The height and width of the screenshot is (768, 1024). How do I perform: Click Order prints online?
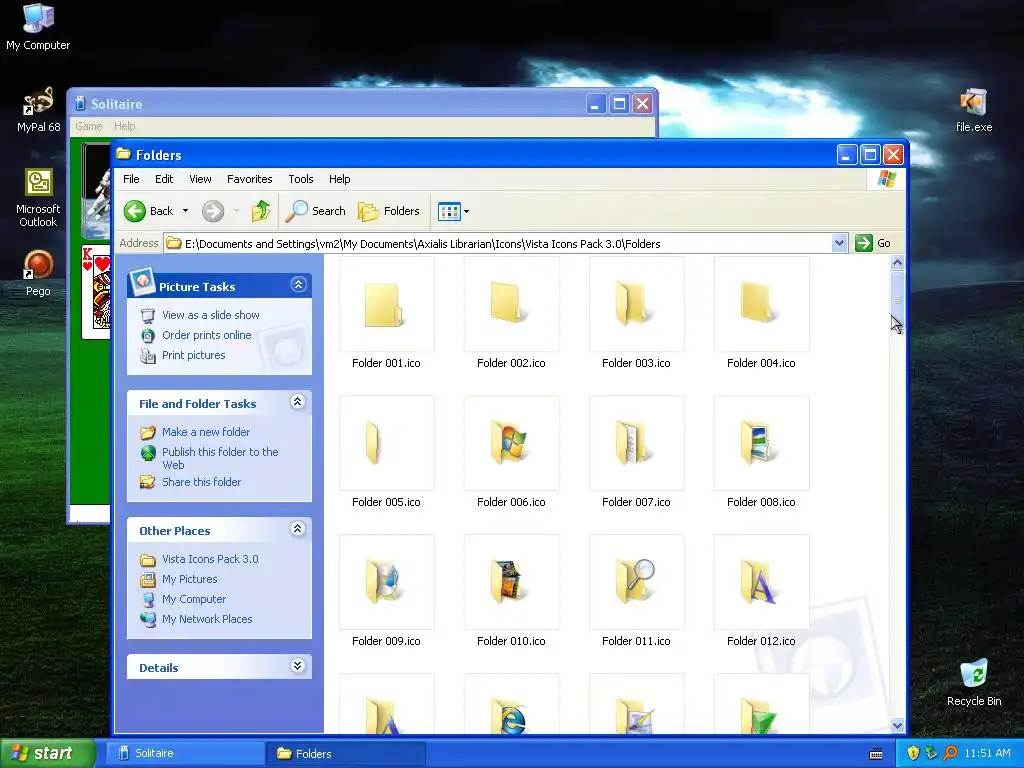point(206,335)
